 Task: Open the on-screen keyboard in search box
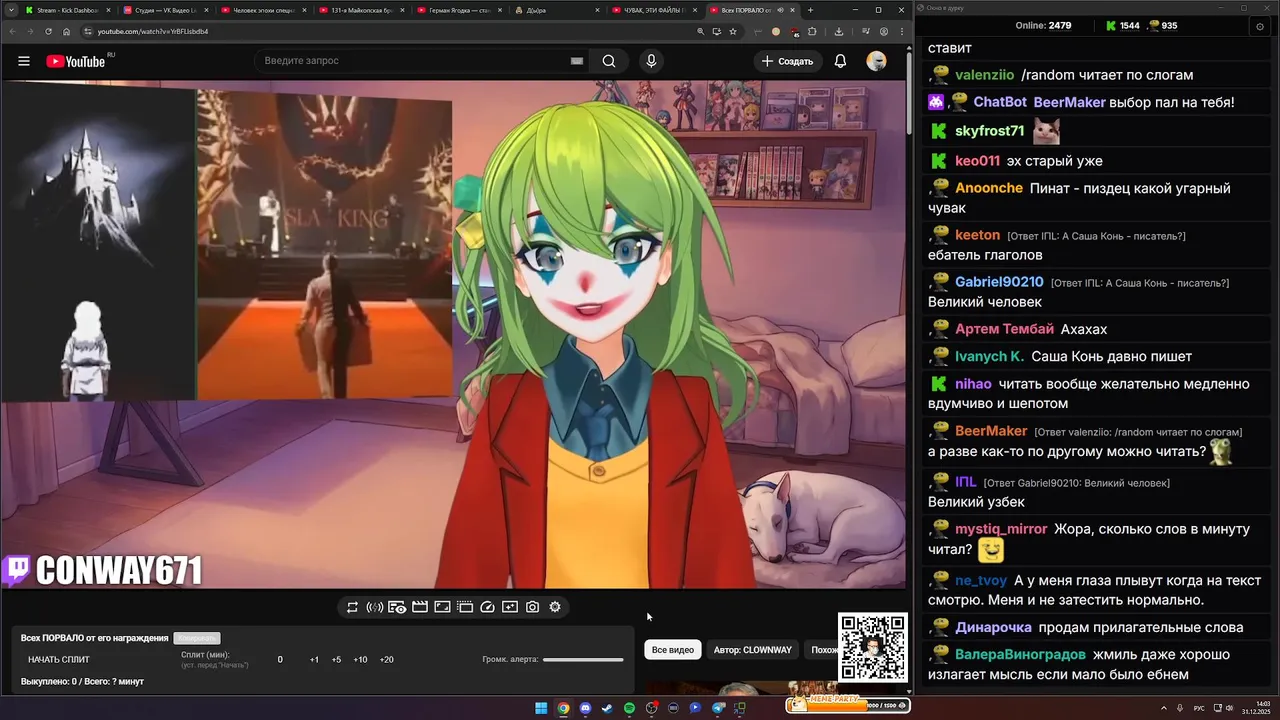pyautogui.click(x=577, y=61)
